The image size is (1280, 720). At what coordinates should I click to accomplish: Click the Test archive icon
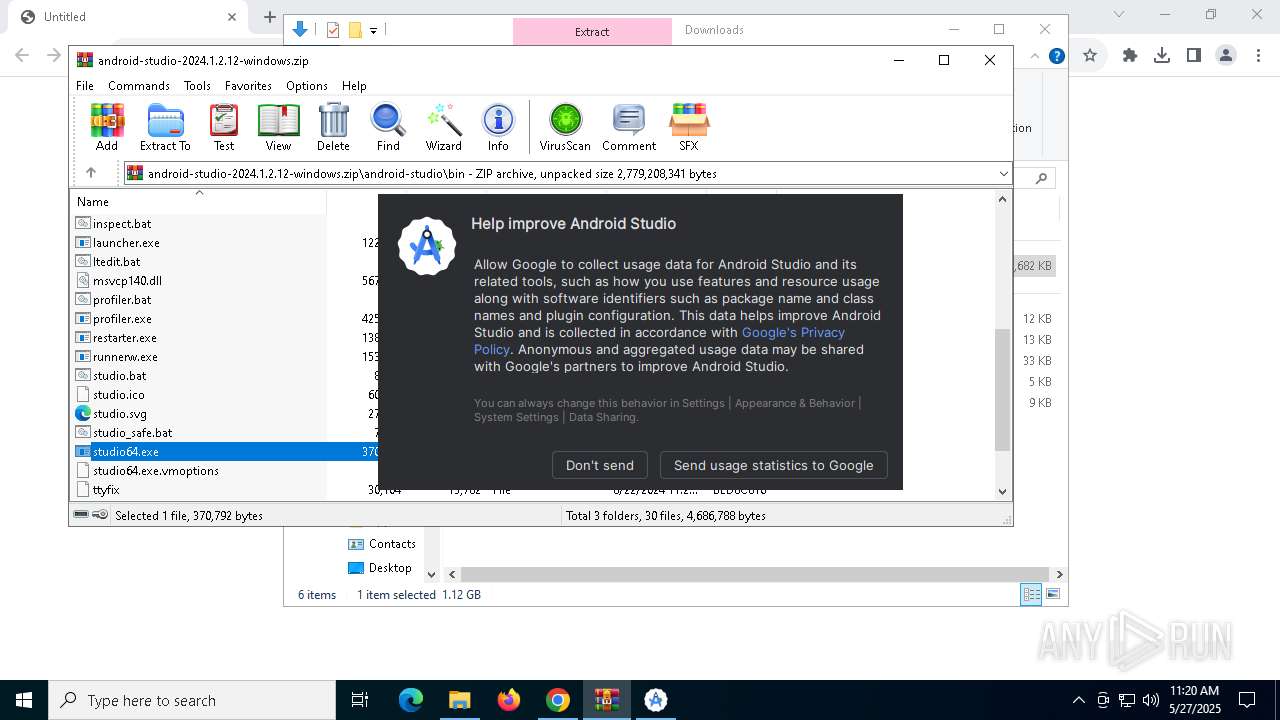224,127
